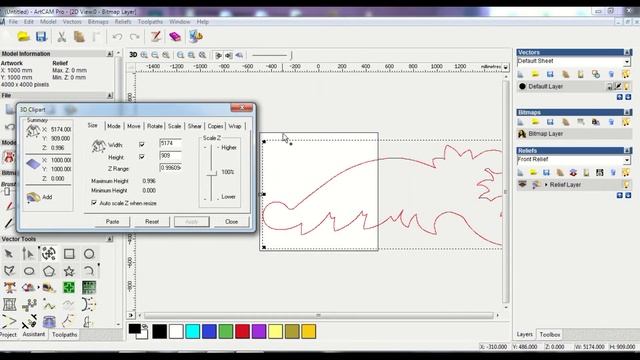The width and height of the screenshot is (640, 360).
Task: Toggle all vector layers visibility lightbulb
Action: [x=626, y=74]
